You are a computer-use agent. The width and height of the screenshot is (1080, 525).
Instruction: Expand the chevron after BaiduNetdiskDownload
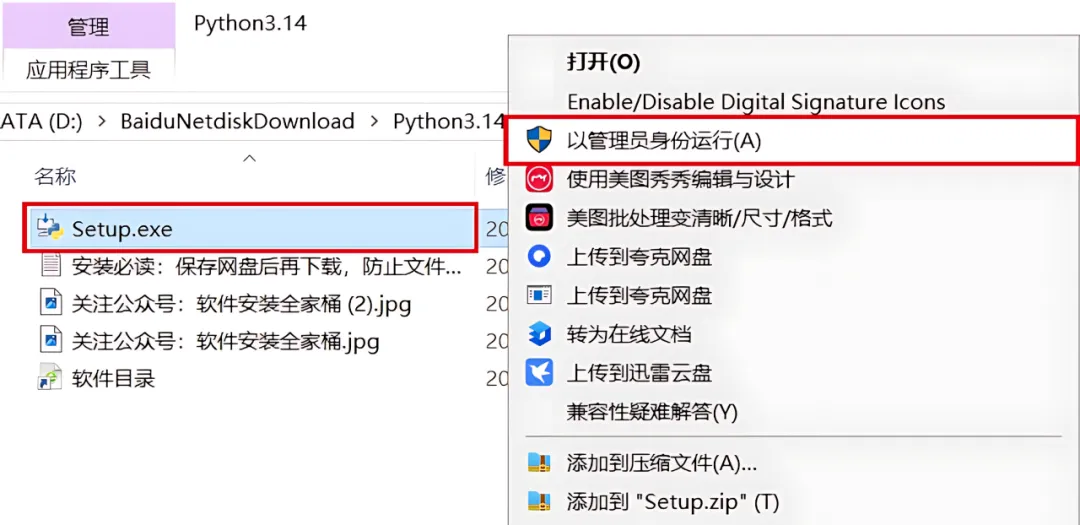(x=374, y=121)
